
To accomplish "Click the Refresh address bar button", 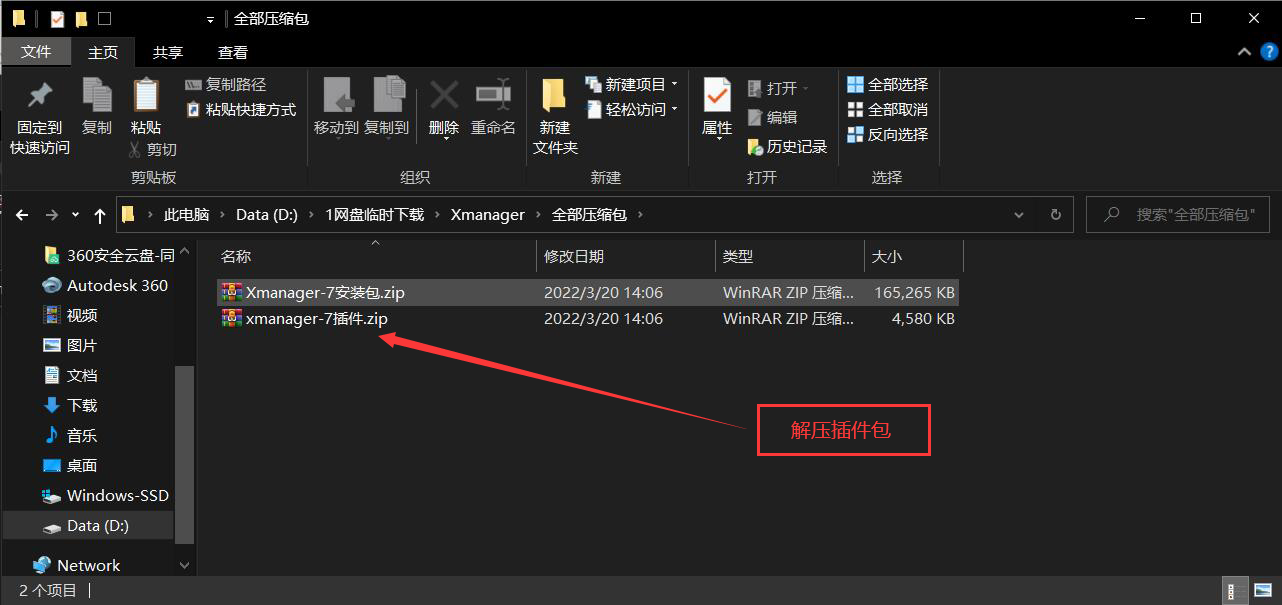I will click(x=1055, y=215).
